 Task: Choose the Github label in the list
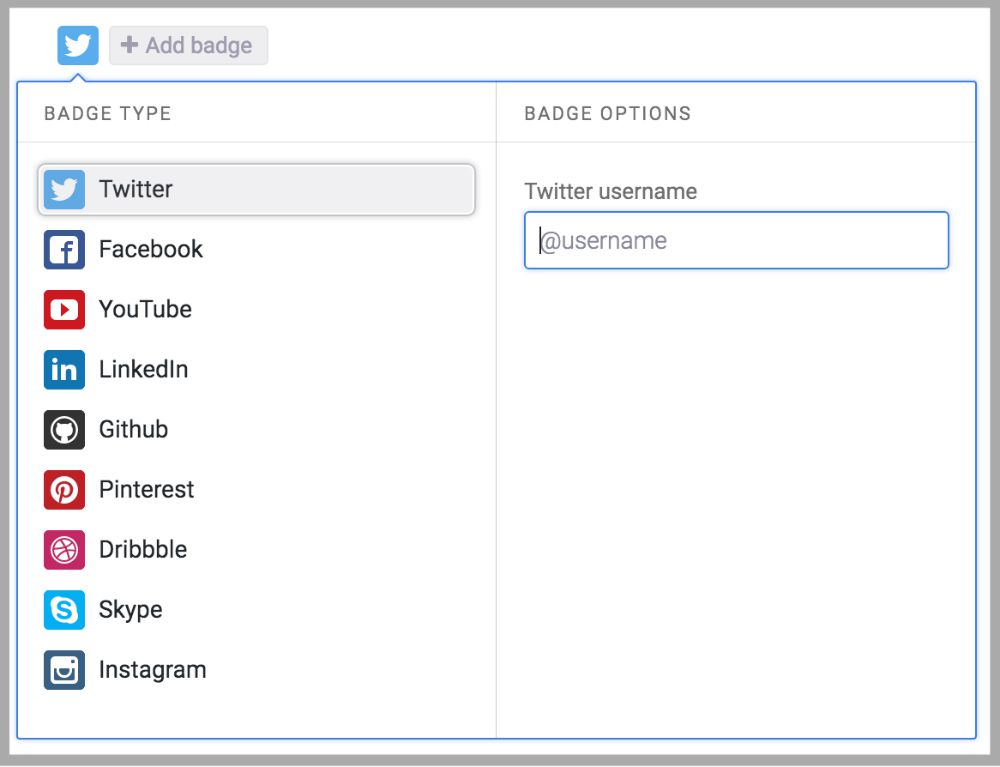(133, 430)
